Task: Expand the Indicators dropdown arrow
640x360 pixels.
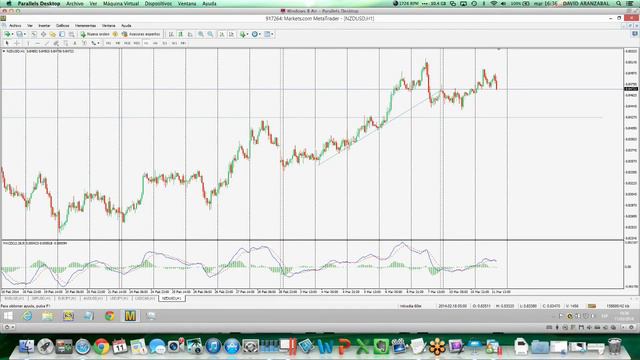Action: 247,34
